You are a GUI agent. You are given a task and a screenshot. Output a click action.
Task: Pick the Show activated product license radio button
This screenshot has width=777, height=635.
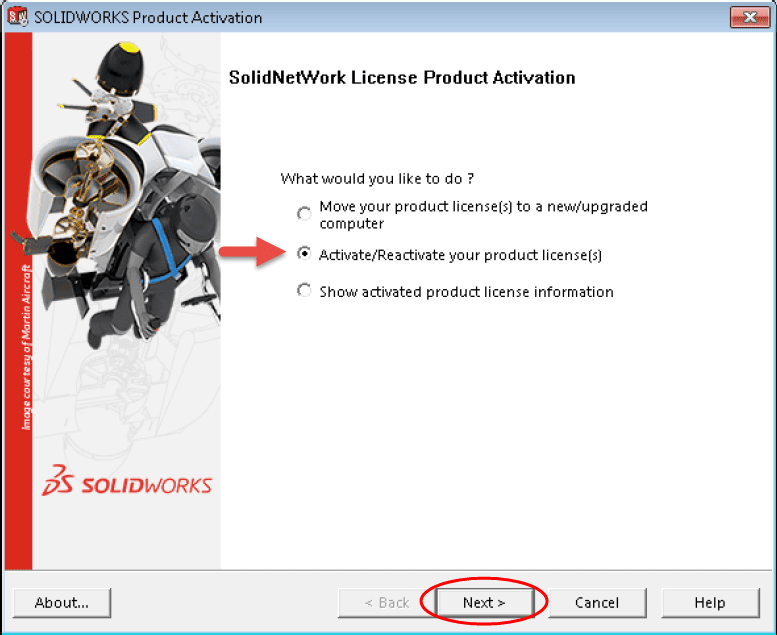[304, 291]
